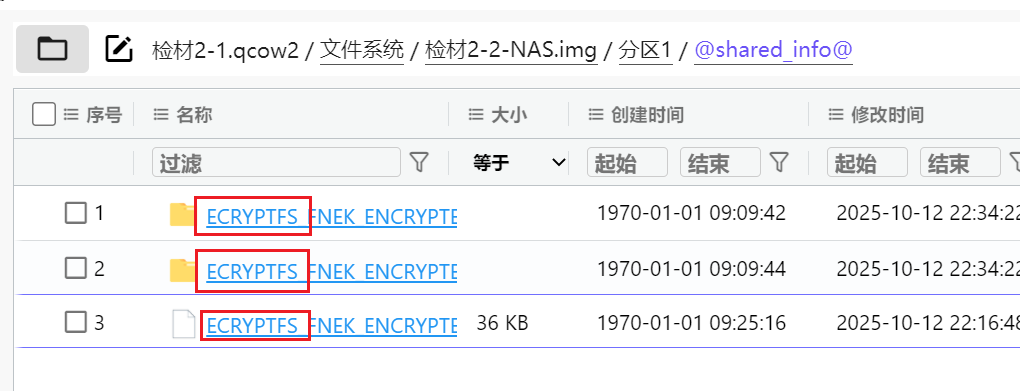Toggle the select-all checkbox in header

point(44,115)
